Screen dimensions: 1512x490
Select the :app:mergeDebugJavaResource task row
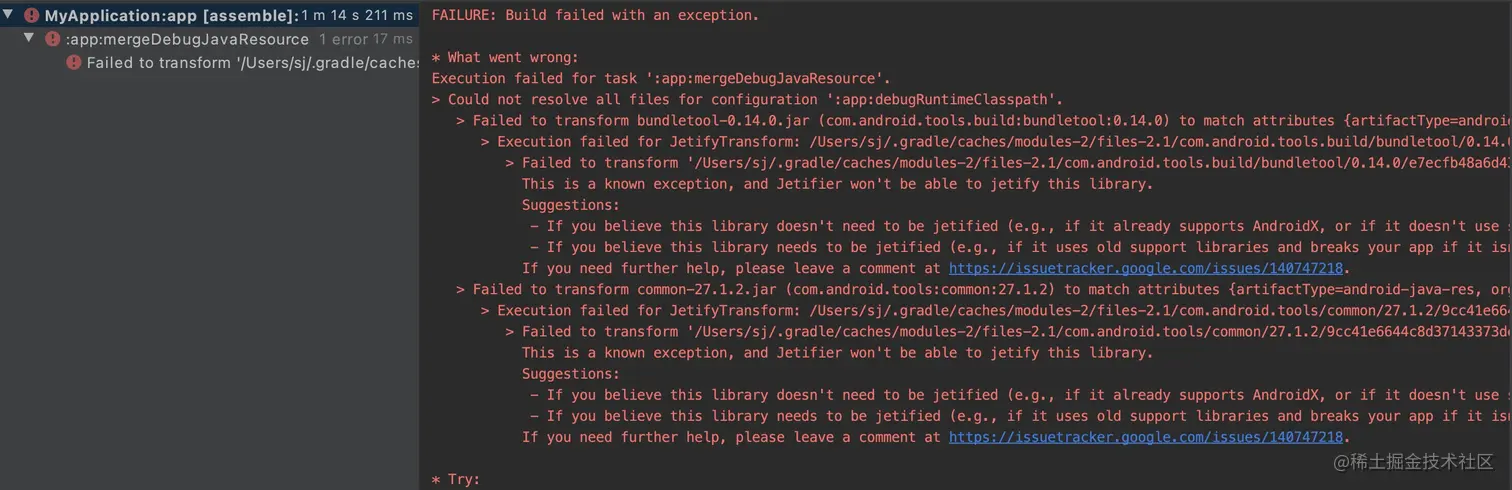click(187, 39)
